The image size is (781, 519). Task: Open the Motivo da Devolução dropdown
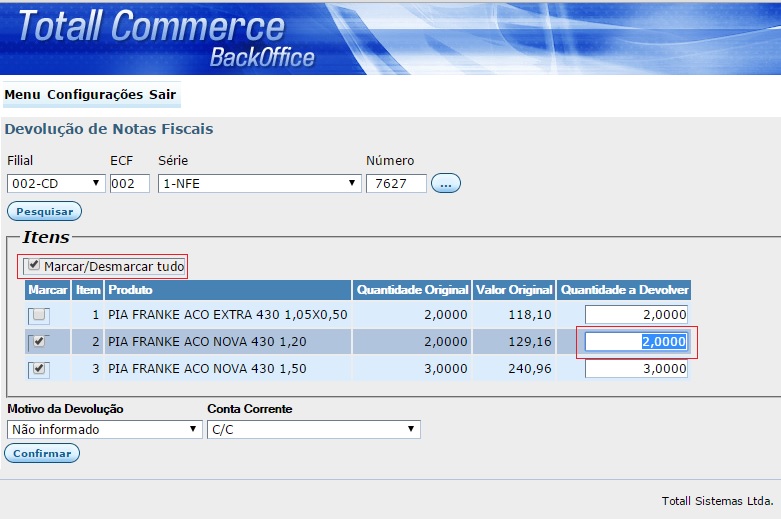[x=105, y=429]
